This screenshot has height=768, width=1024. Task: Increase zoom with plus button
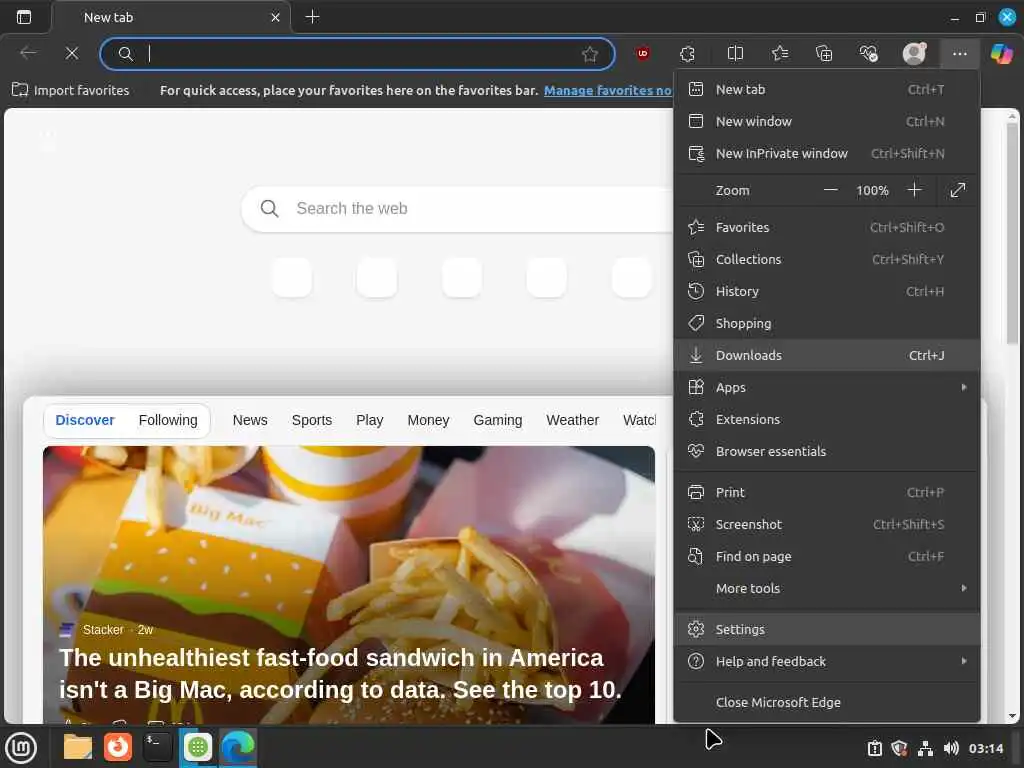pos(914,190)
